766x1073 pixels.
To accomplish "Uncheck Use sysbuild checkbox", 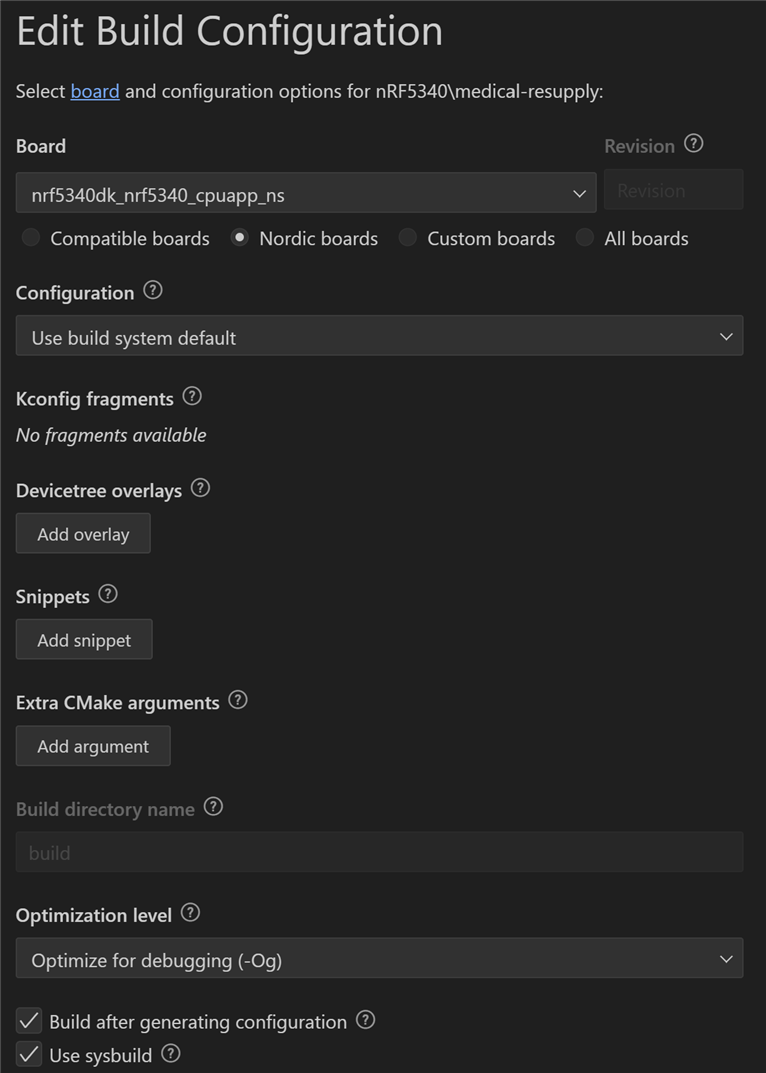I will (x=29, y=1055).
